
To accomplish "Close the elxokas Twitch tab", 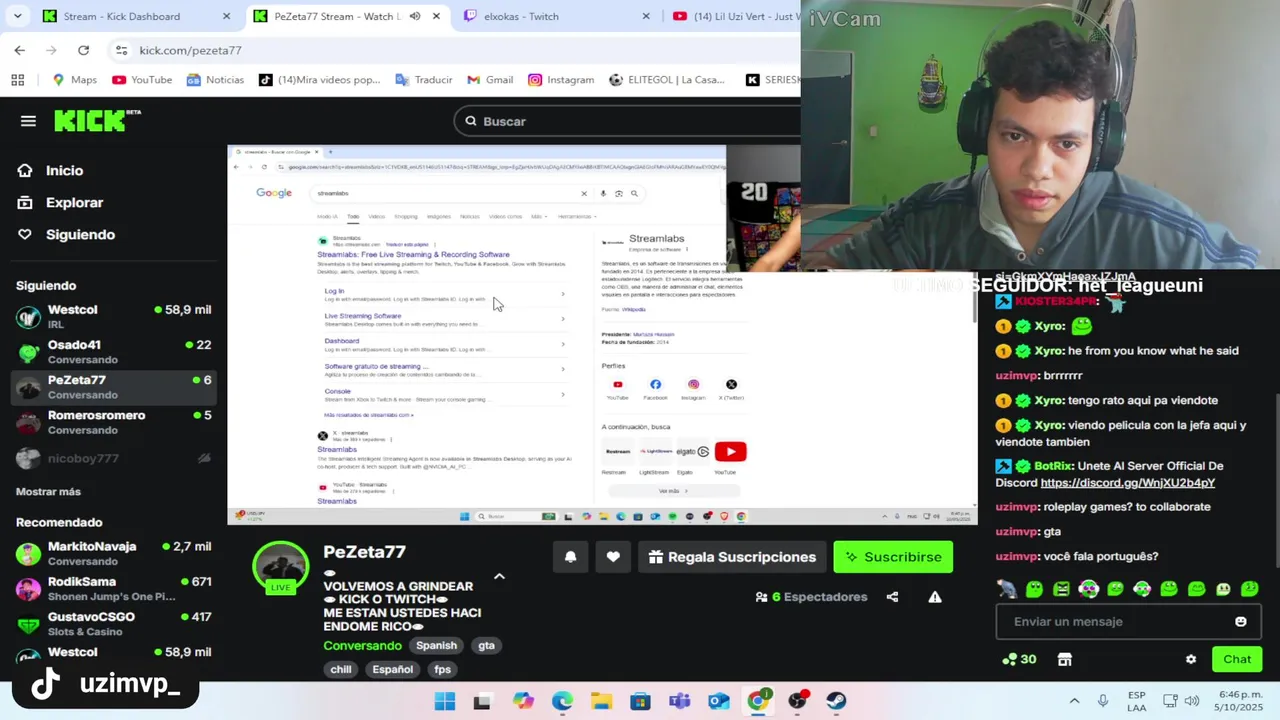I will (646, 16).
